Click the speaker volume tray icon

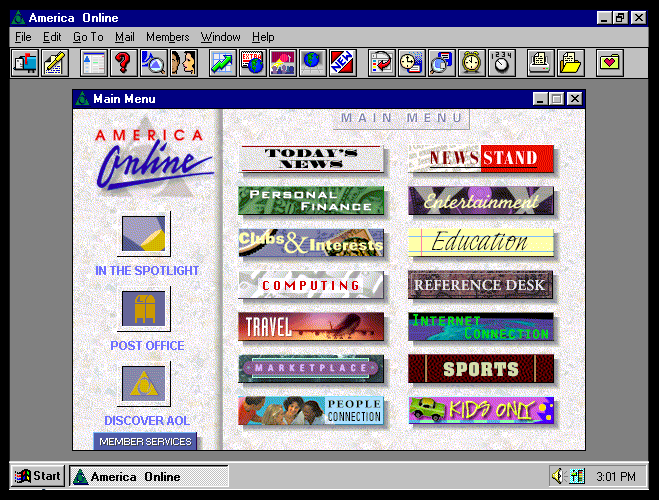point(558,476)
